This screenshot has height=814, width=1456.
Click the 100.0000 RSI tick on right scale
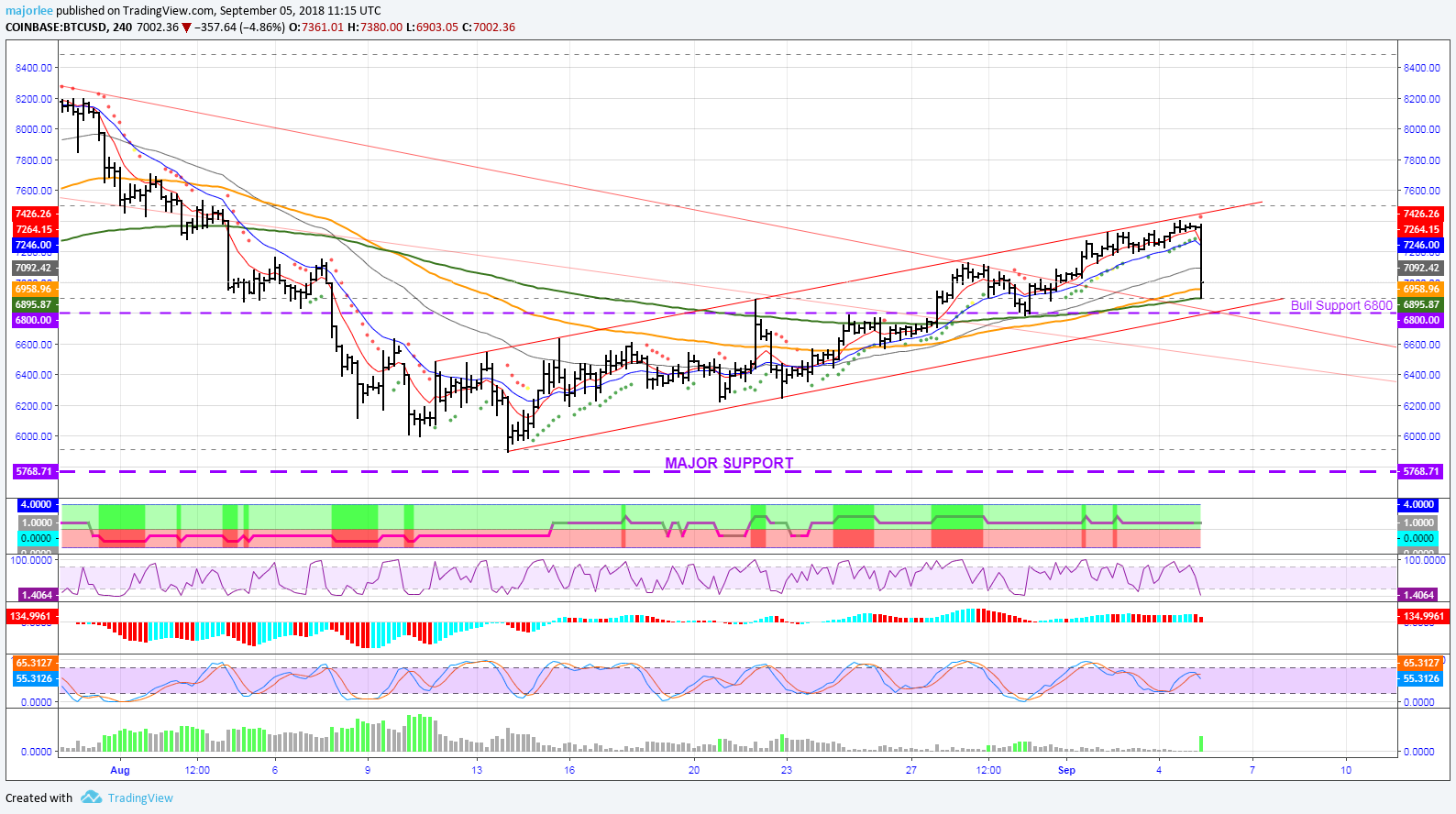pos(1425,559)
